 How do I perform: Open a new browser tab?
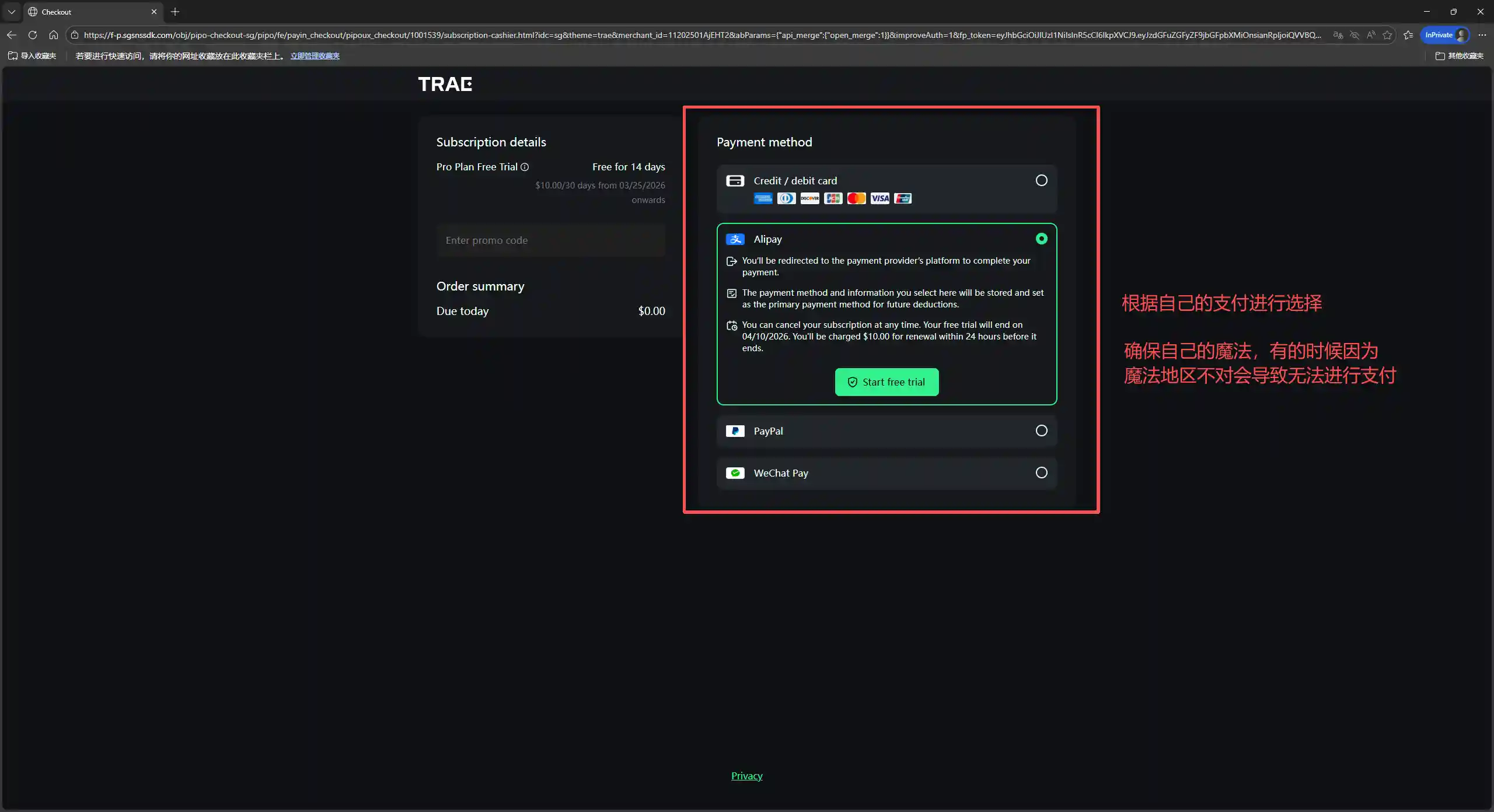pos(175,12)
